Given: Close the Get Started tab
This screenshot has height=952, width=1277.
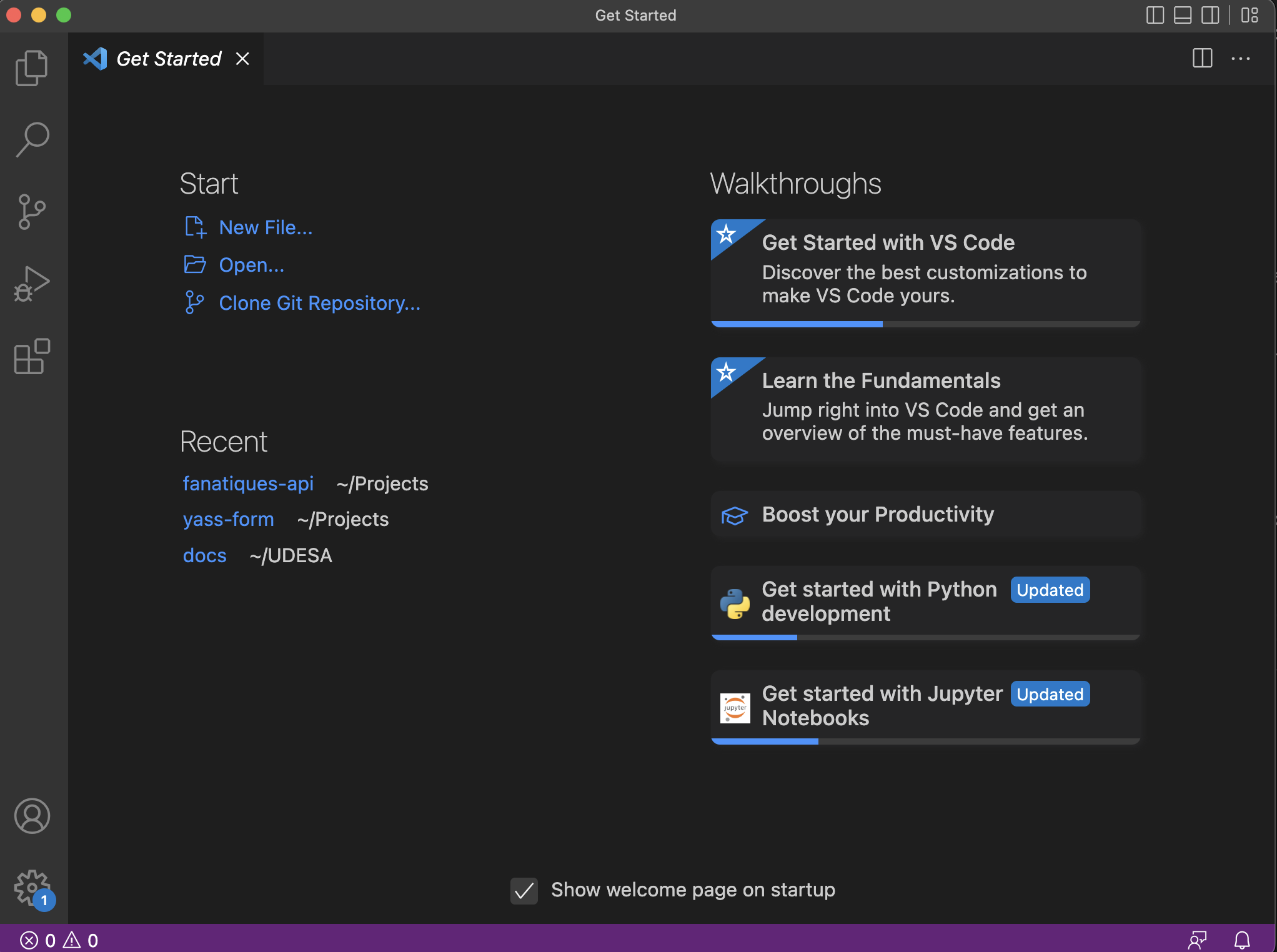Looking at the screenshot, I should [x=242, y=59].
